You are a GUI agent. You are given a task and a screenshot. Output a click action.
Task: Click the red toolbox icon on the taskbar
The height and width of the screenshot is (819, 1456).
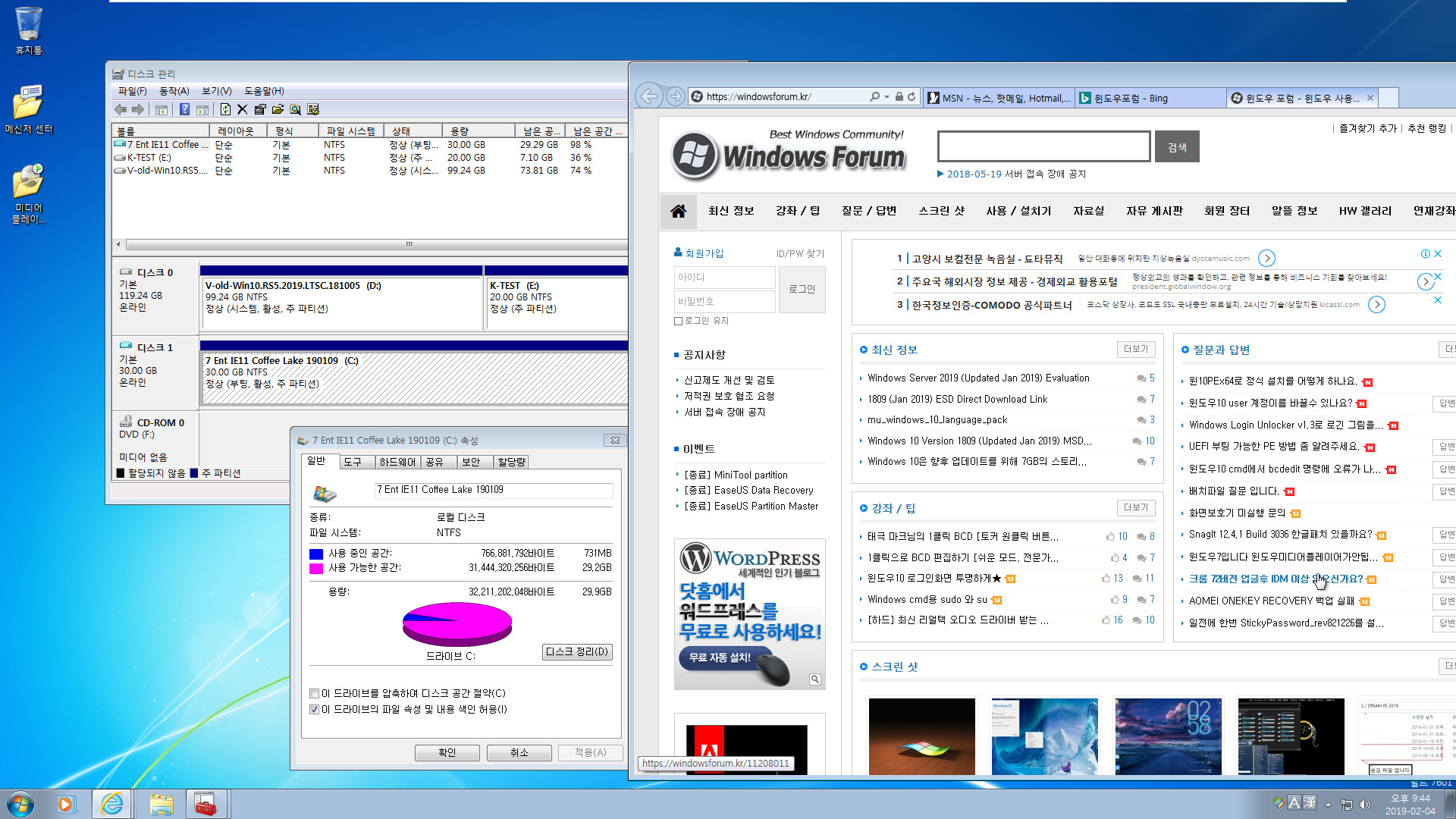pyautogui.click(x=205, y=804)
